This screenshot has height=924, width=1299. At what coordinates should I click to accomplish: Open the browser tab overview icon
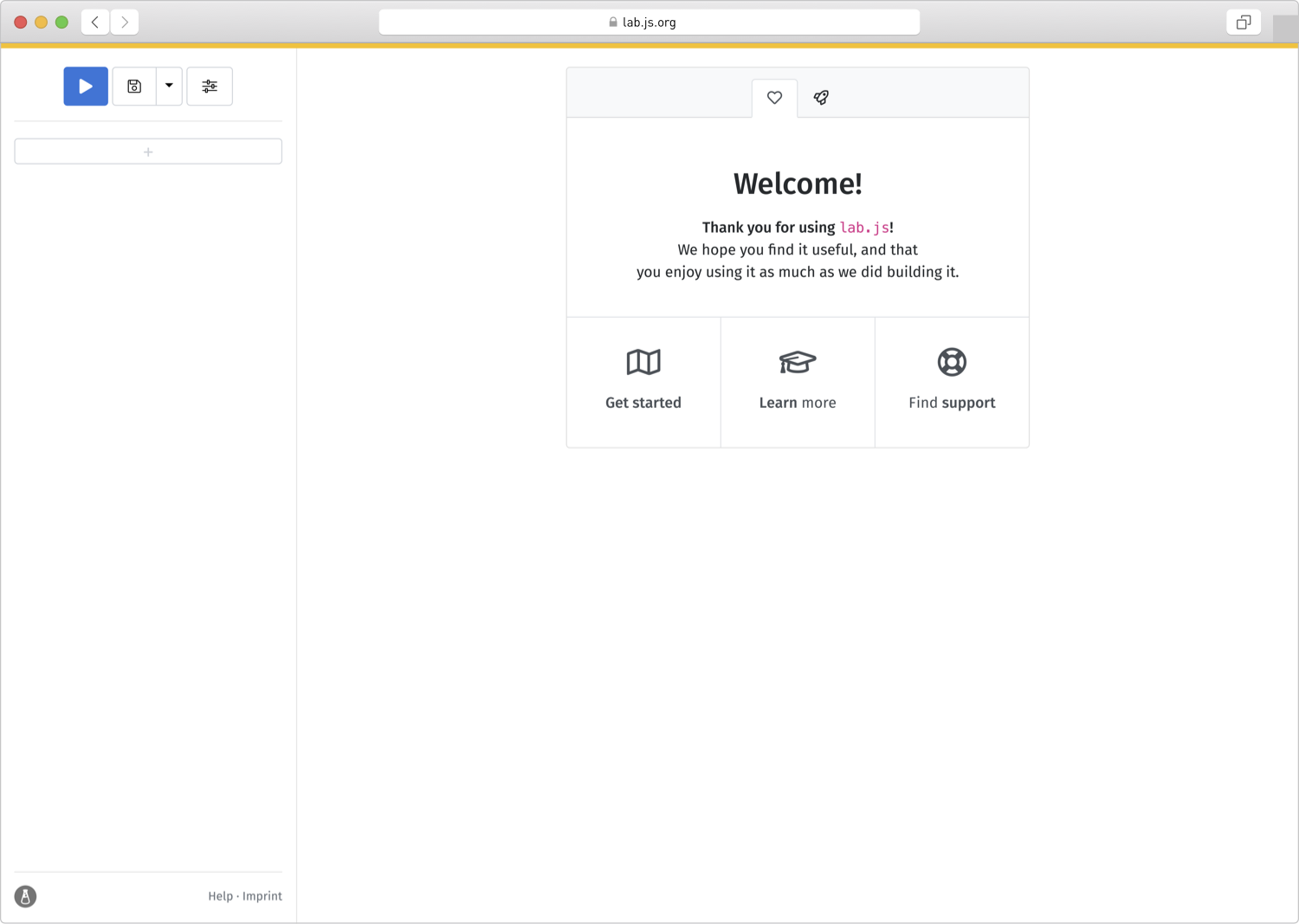coord(1244,22)
